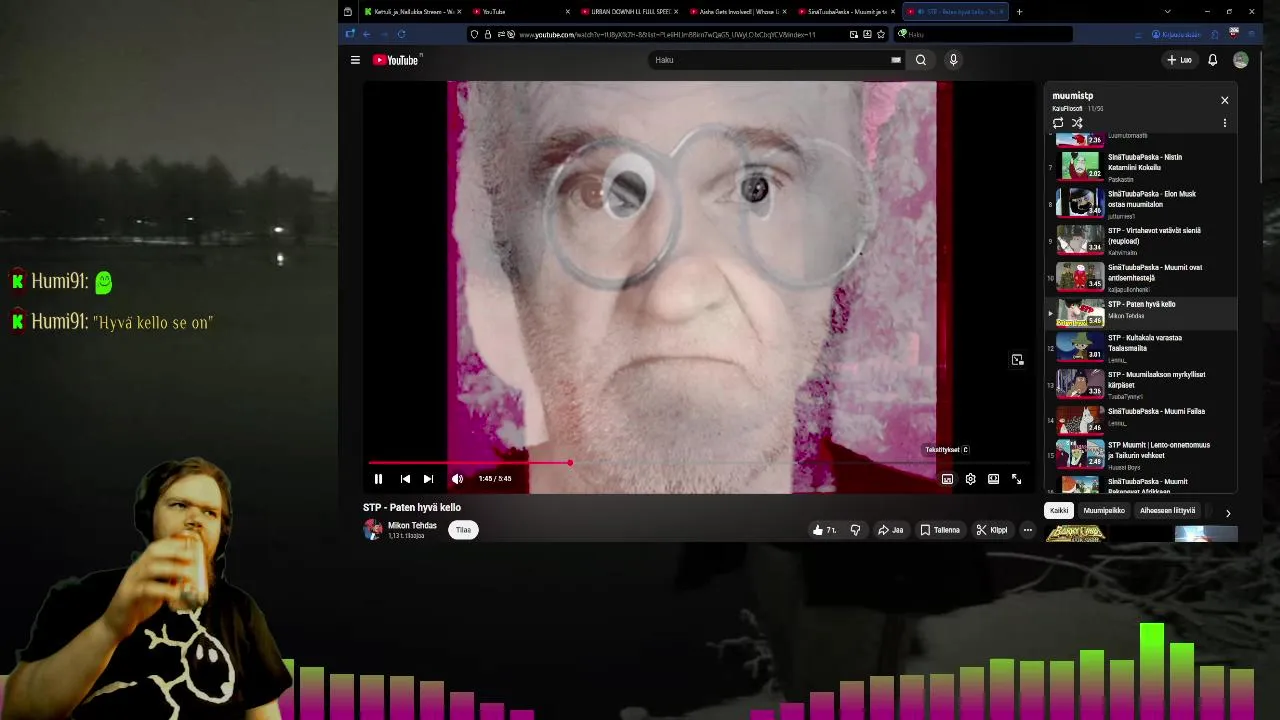Viewport: 1280px width, 720px height.
Task: Open a new browser tab with plus
Action: pyautogui.click(x=1019, y=12)
